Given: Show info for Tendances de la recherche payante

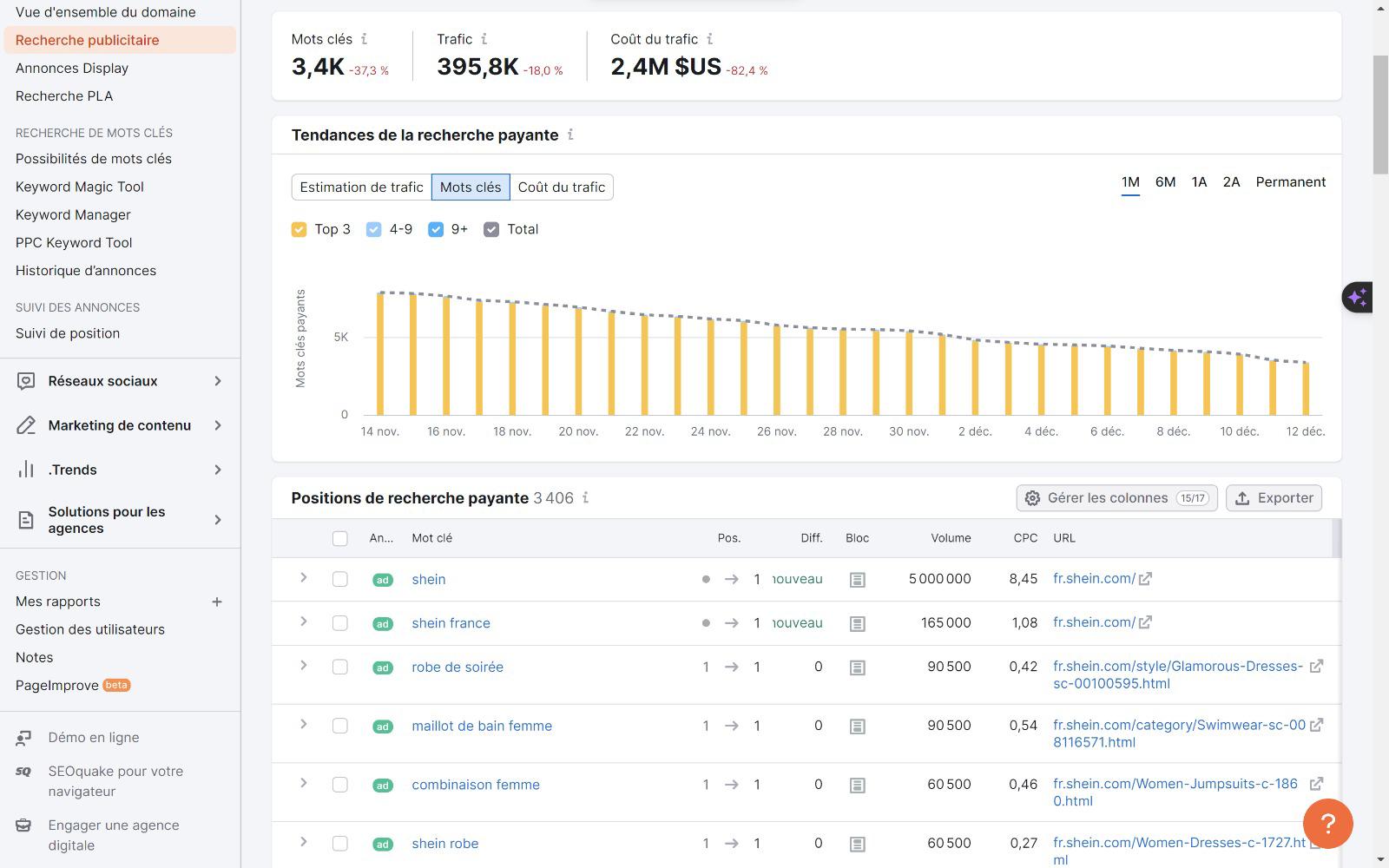Looking at the screenshot, I should pyautogui.click(x=570, y=135).
